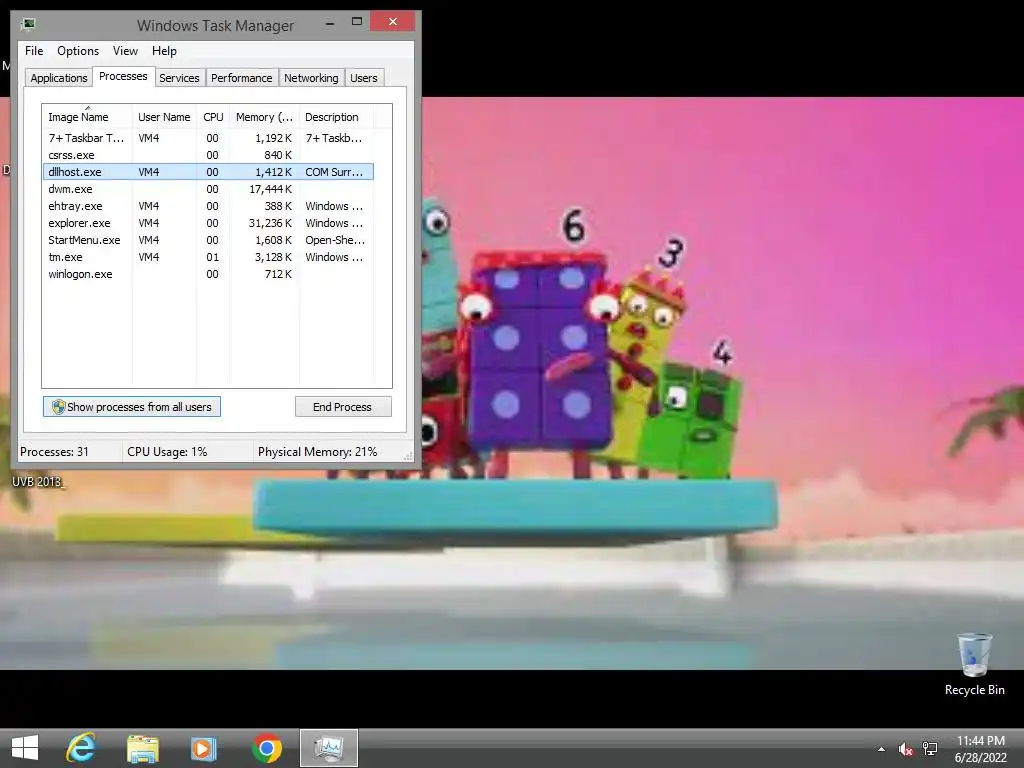Open the File menu
The height and width of the screenshot is (768, 1024).
click(34, 51)
